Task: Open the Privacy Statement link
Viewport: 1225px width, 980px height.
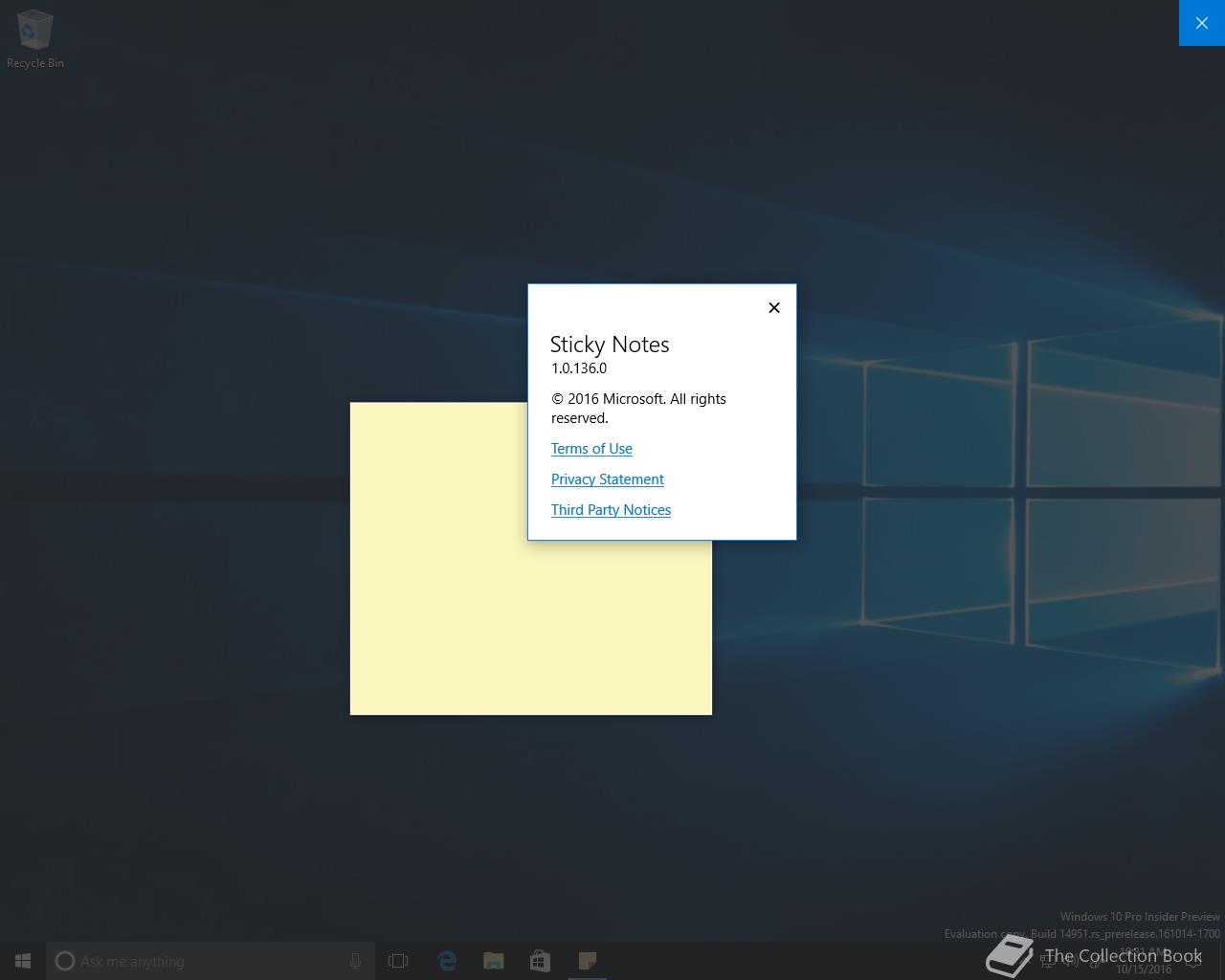Action: click(607, 479)
